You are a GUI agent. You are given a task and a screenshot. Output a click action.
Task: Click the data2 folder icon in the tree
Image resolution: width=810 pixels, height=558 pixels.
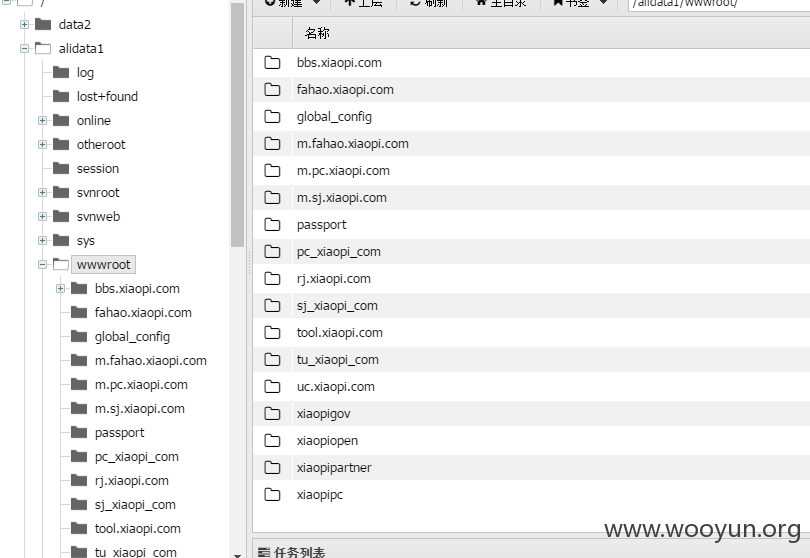43,24
